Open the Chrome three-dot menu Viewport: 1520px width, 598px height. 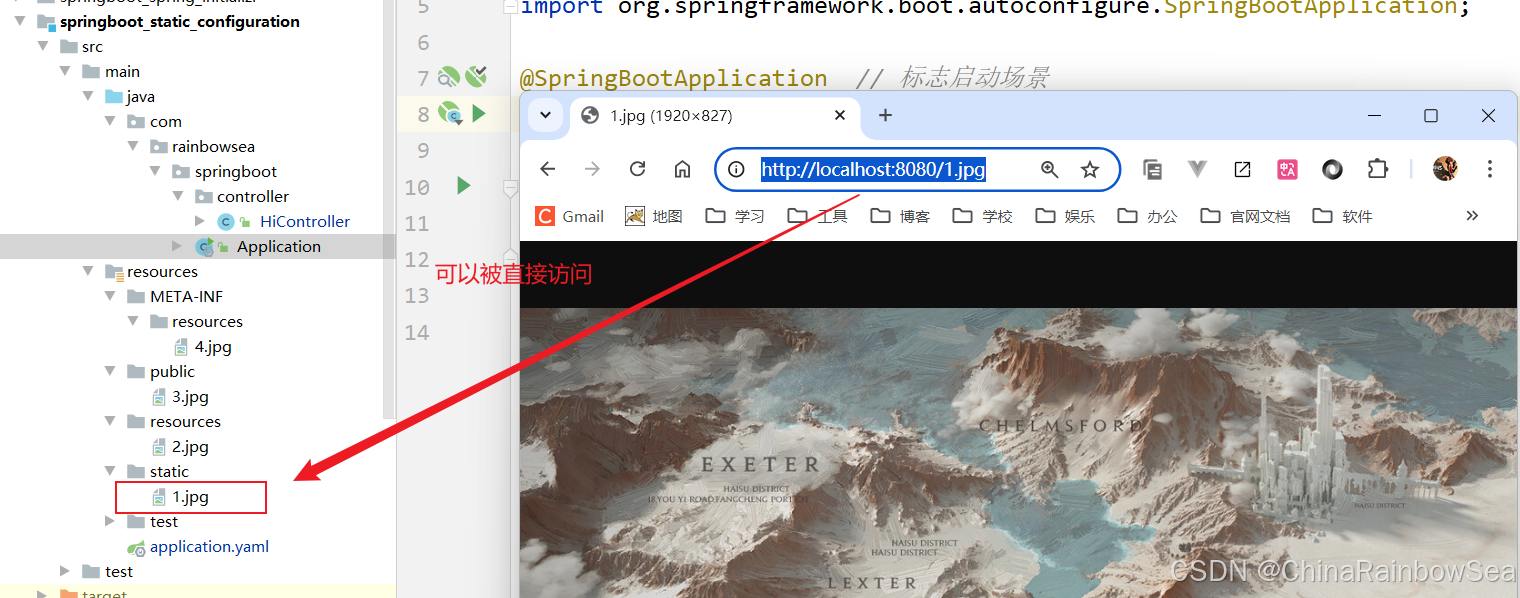coord(1490,169)
